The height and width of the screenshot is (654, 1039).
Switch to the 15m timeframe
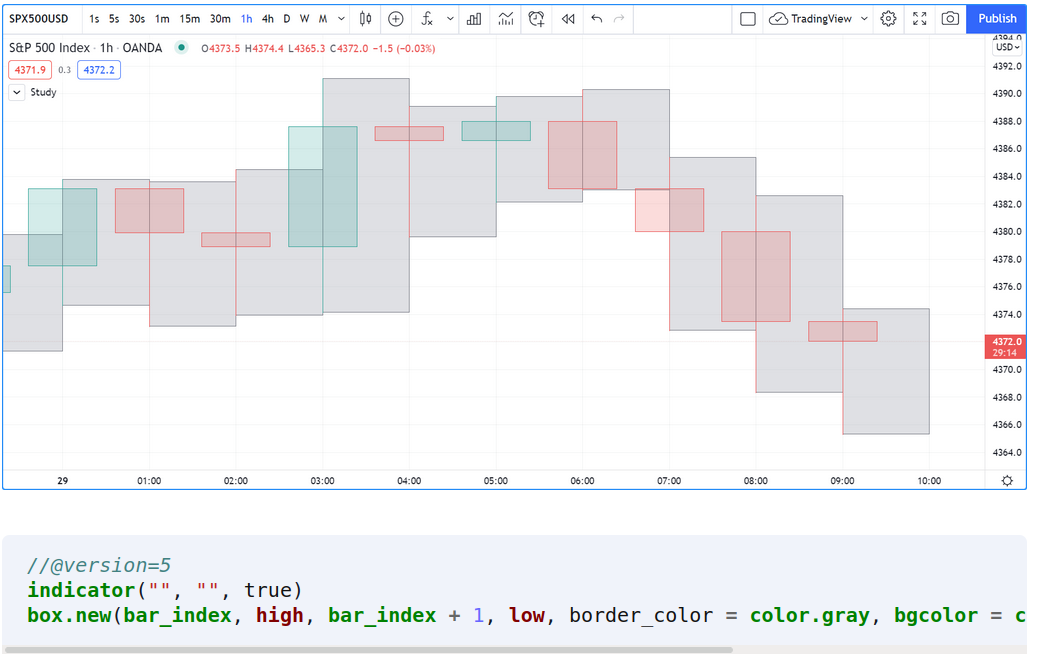point(190,19)
